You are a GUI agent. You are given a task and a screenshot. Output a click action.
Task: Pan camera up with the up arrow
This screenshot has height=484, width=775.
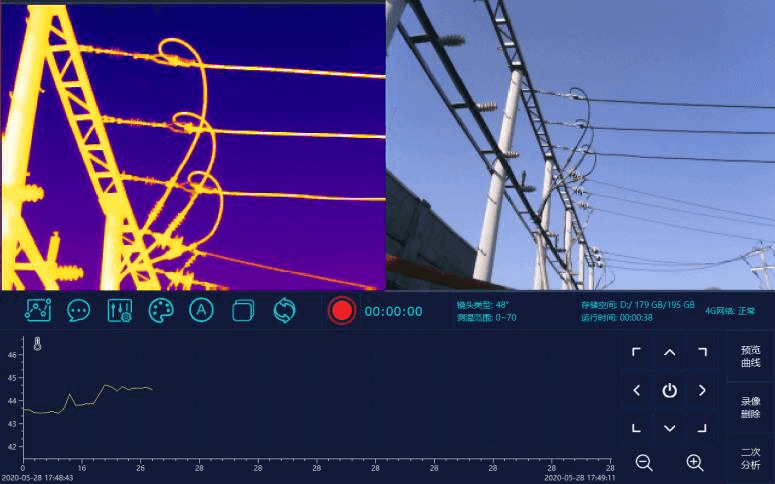coord(669,352)
